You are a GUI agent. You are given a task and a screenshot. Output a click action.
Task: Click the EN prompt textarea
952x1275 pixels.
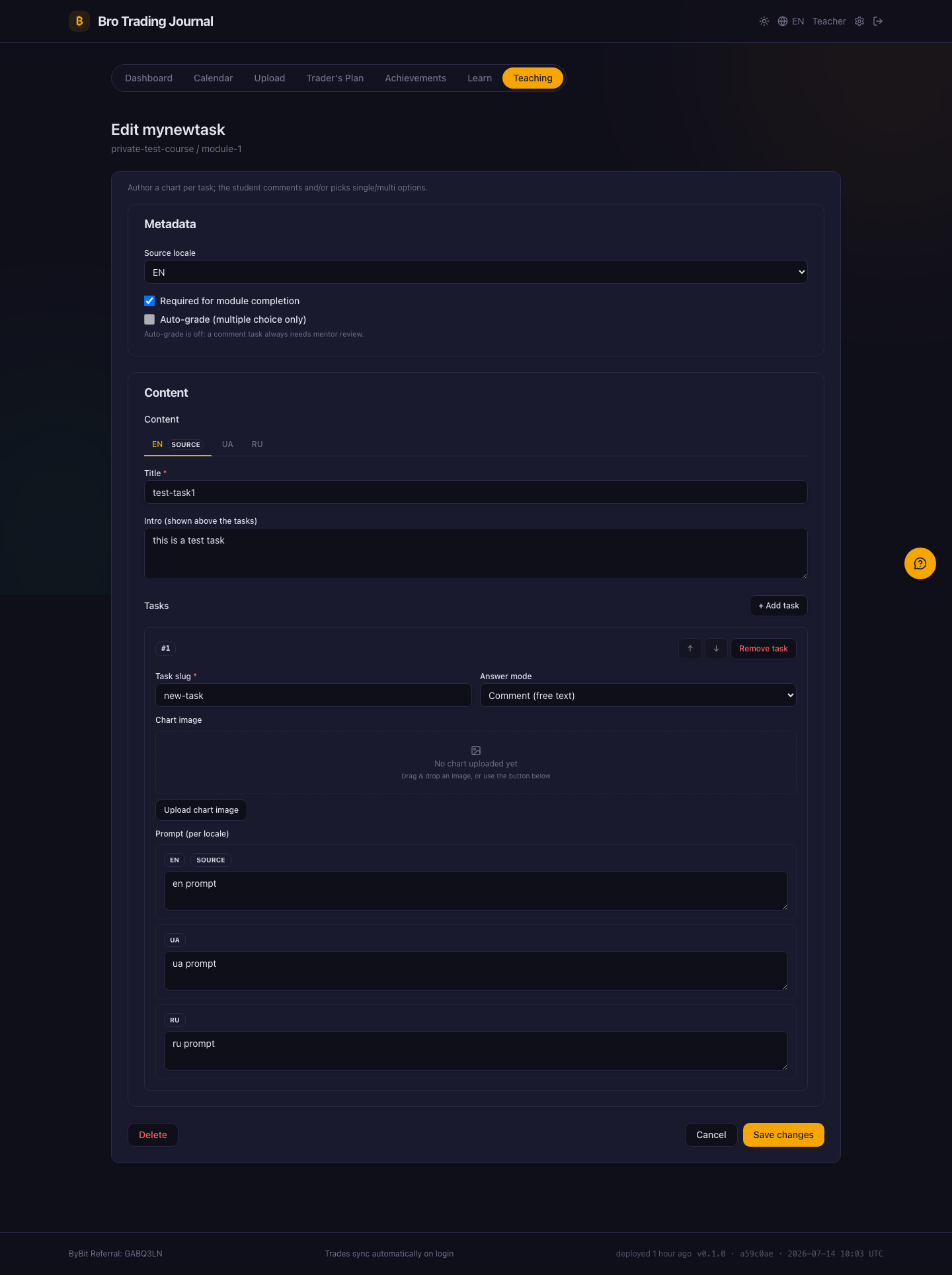coord(476,891)
